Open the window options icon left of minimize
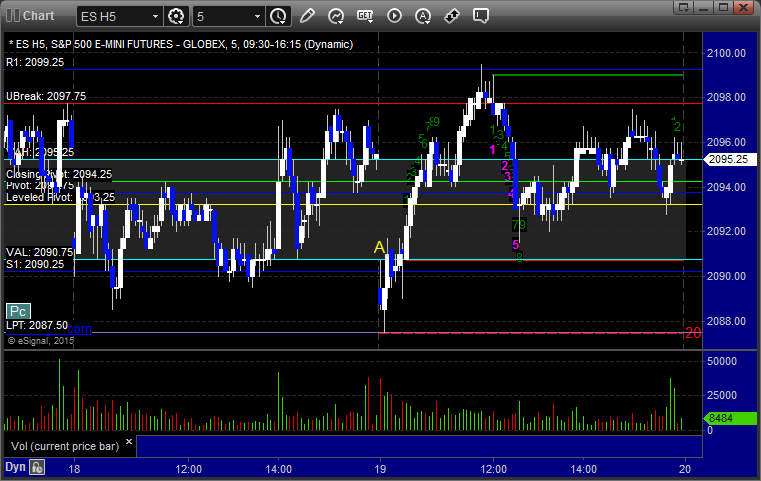The height and width of the screenshot is (481, 761). (684, 7)
